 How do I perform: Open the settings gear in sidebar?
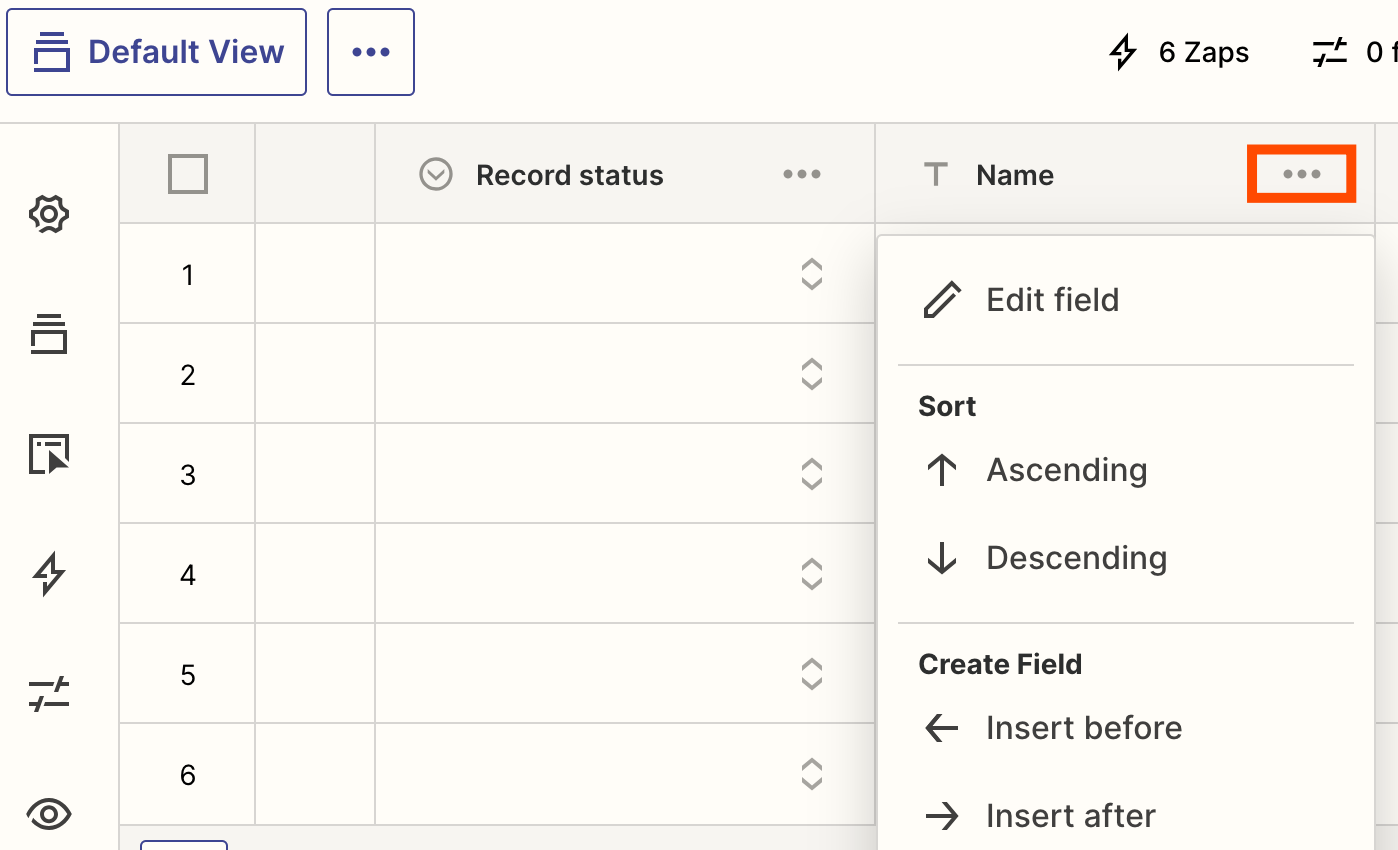click(x=49, y=214)
